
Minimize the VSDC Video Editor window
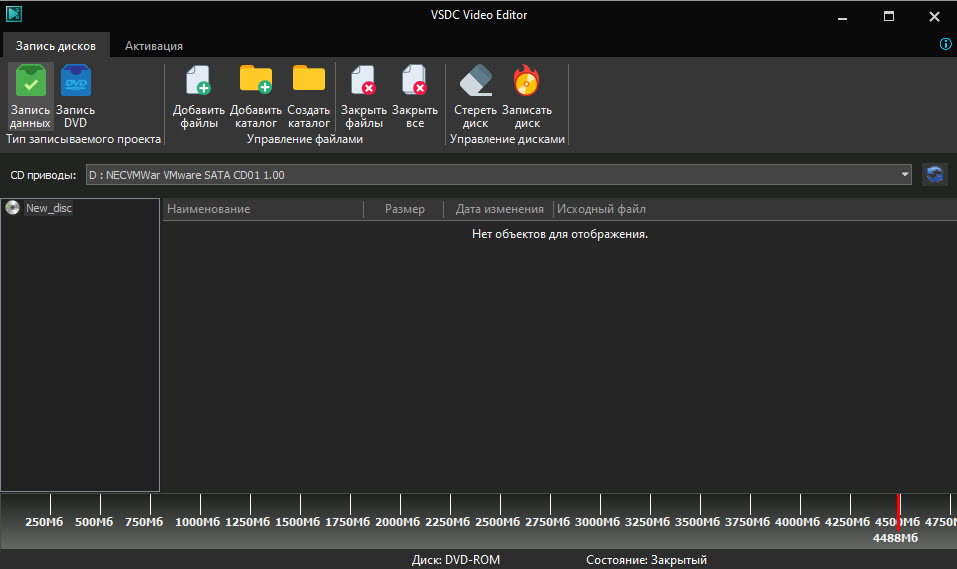tap(842, 16)
